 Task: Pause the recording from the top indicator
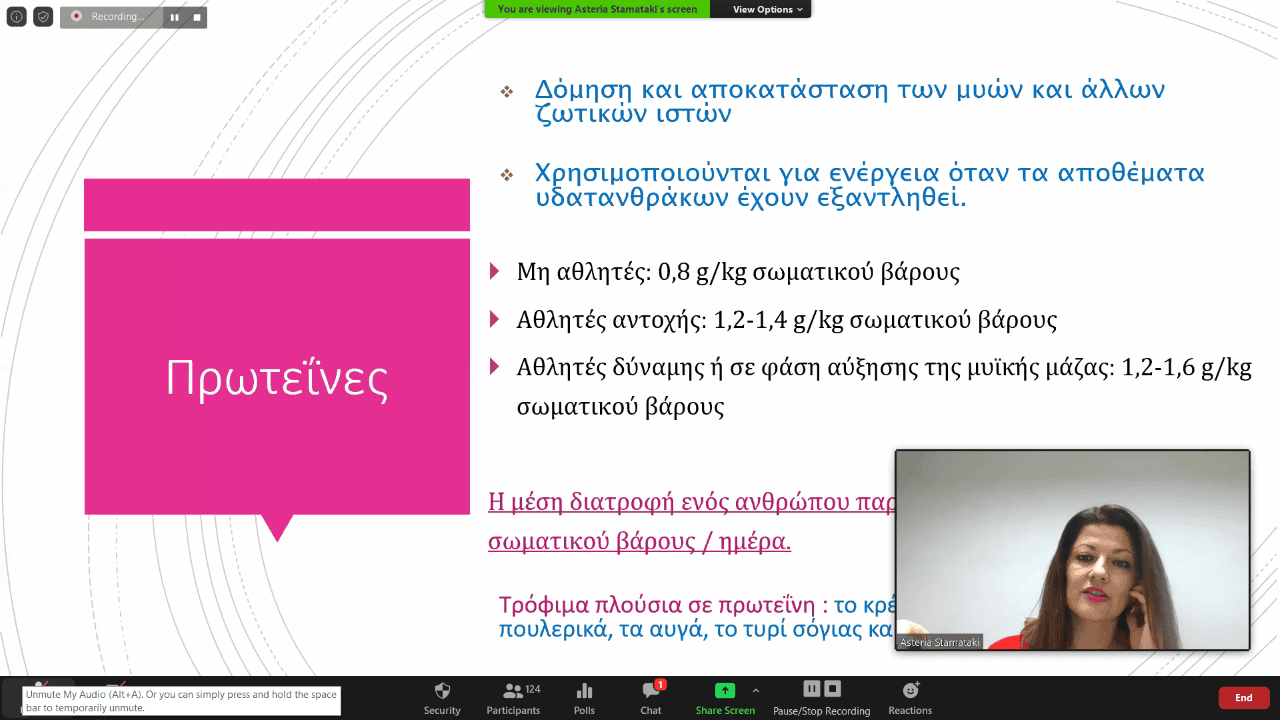tap(174, 17)
